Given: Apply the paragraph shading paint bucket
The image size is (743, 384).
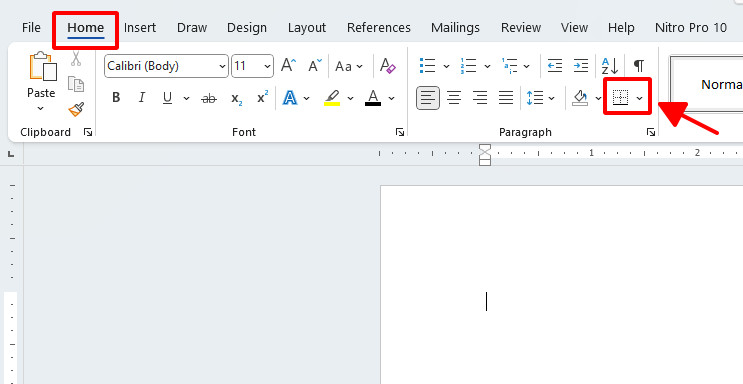Looking at the screenshot, I should click(580, 98).
